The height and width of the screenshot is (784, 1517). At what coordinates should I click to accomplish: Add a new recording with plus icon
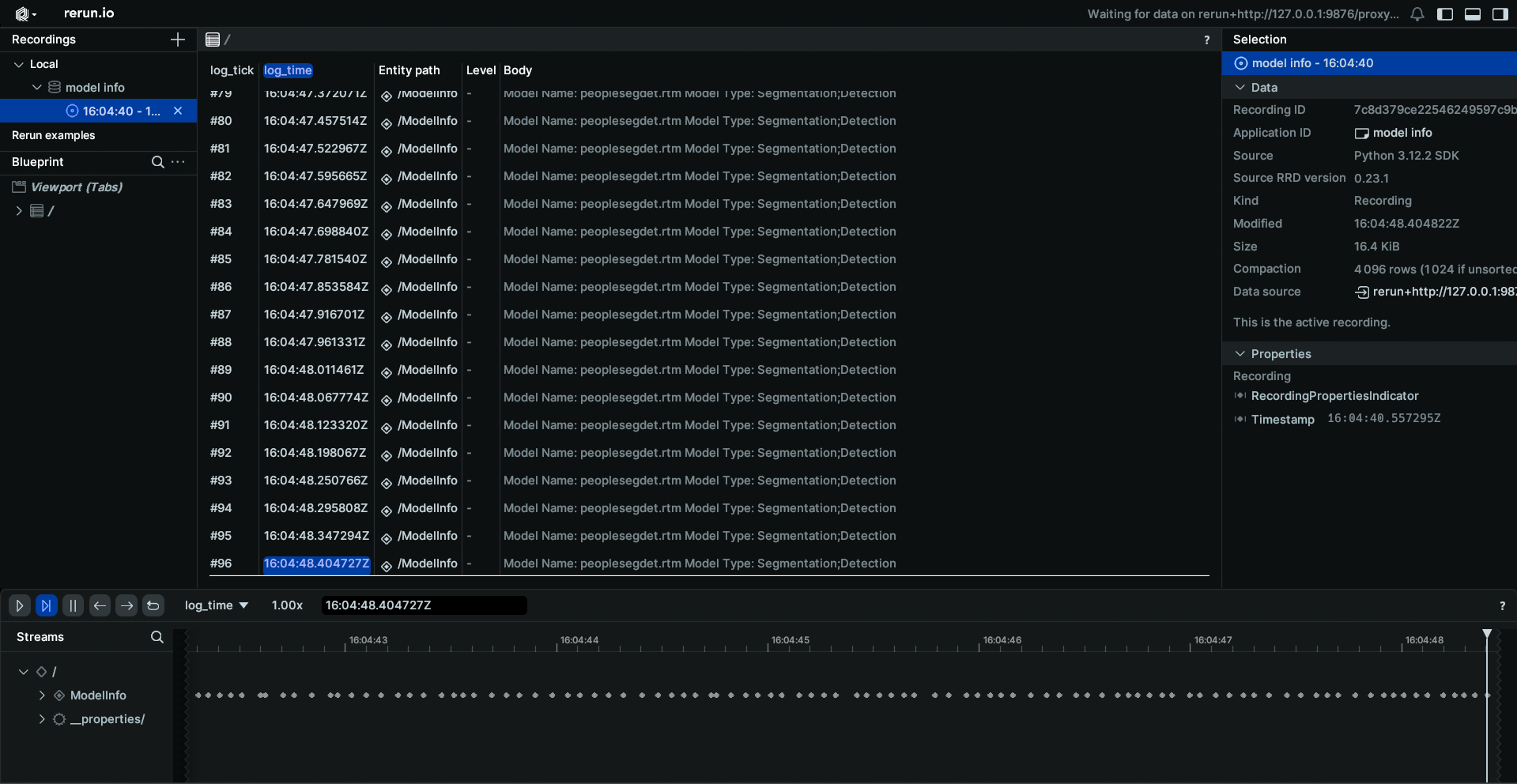(x=178, y=40)
